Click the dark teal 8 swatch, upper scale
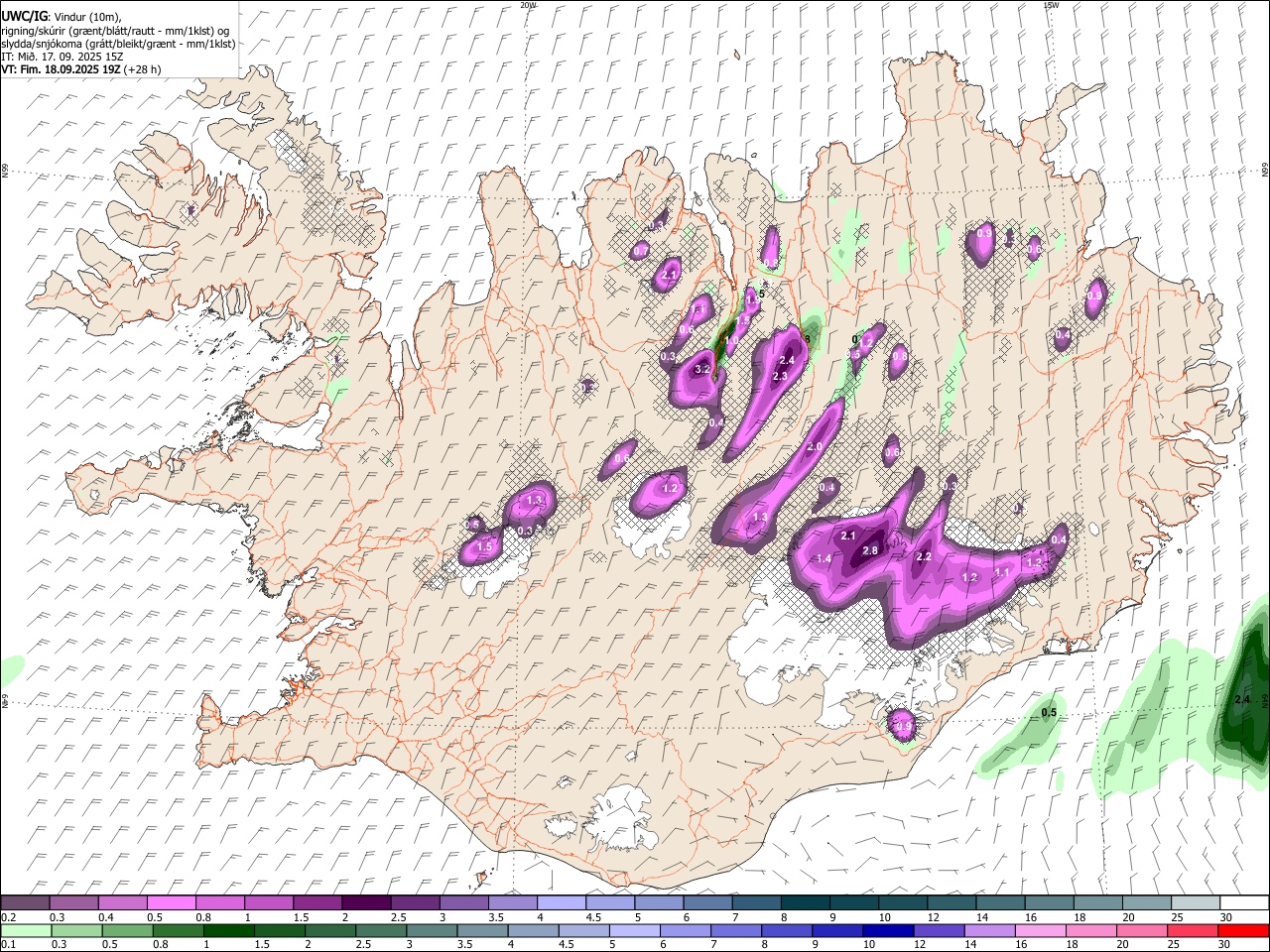This screenshot has width=1270, height=952. click(805, 903)
